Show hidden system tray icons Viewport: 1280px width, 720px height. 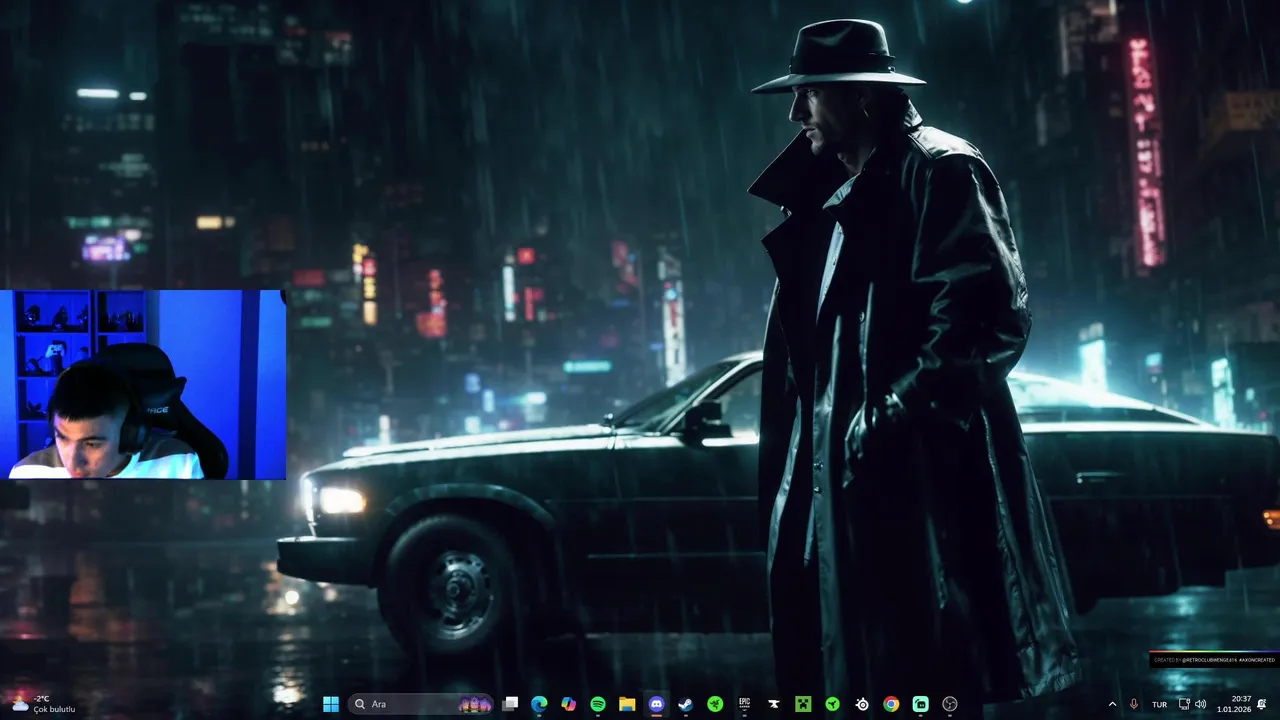point(1112,704)
